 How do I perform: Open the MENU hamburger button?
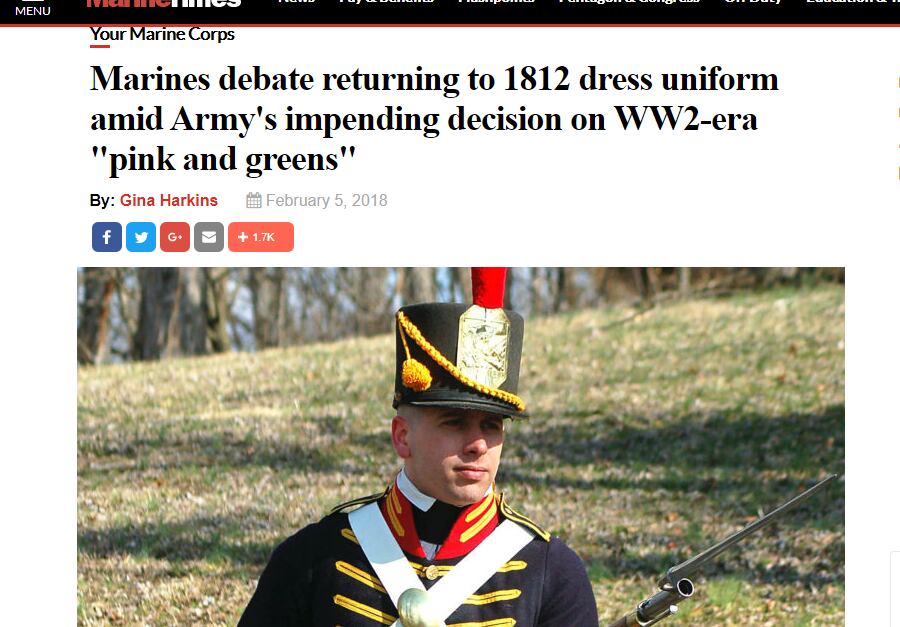point(32,8)
